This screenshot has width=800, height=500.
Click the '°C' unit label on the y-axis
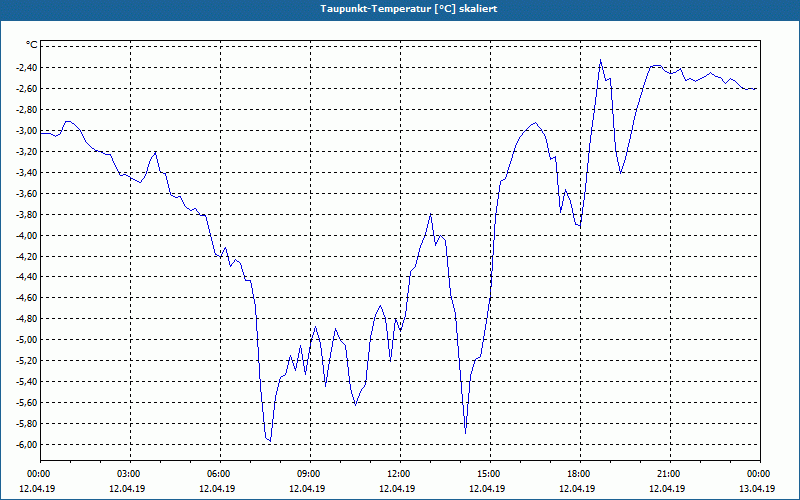(x=32, y=45)
